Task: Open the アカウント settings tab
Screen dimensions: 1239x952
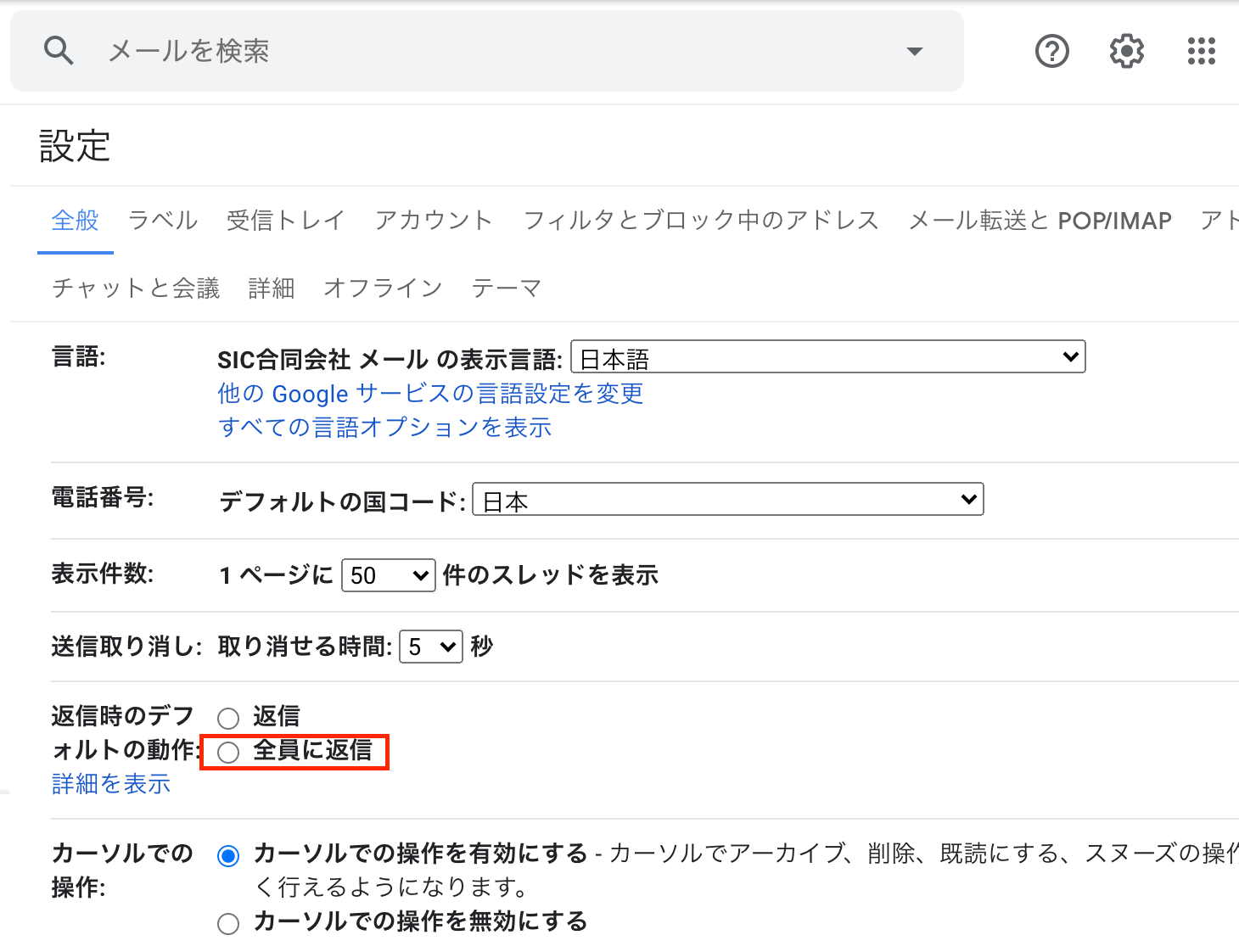Action: 434,221
